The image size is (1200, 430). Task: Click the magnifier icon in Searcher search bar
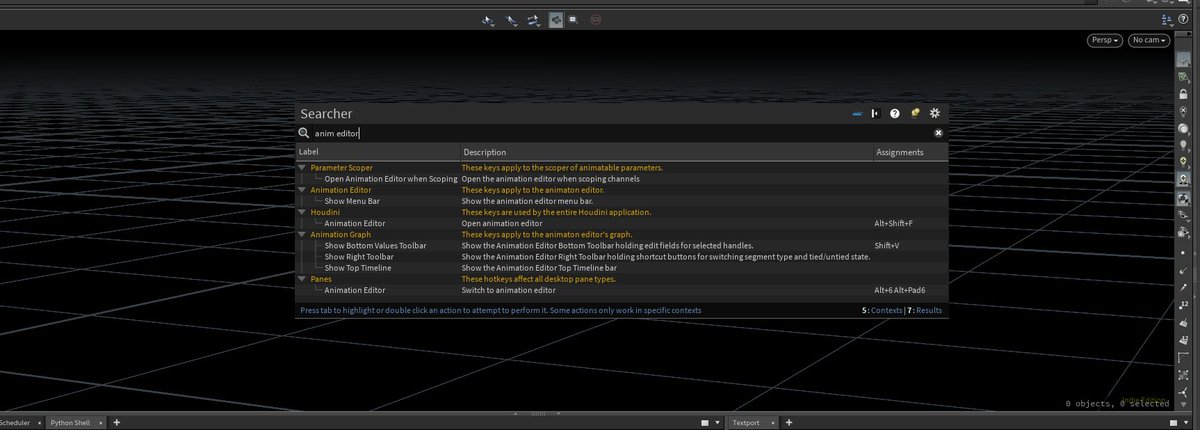point(304,132)
